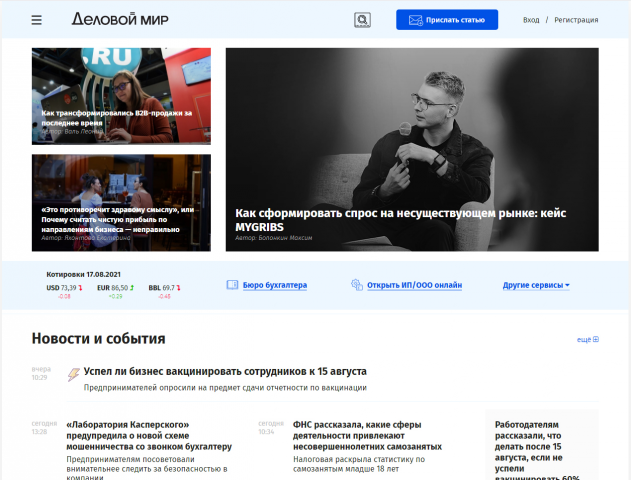Image resolution: width=631 pixels, height=480 pixels.
Task: Click the lightning icon beside the vaccination headline
Action: (73, 374)
